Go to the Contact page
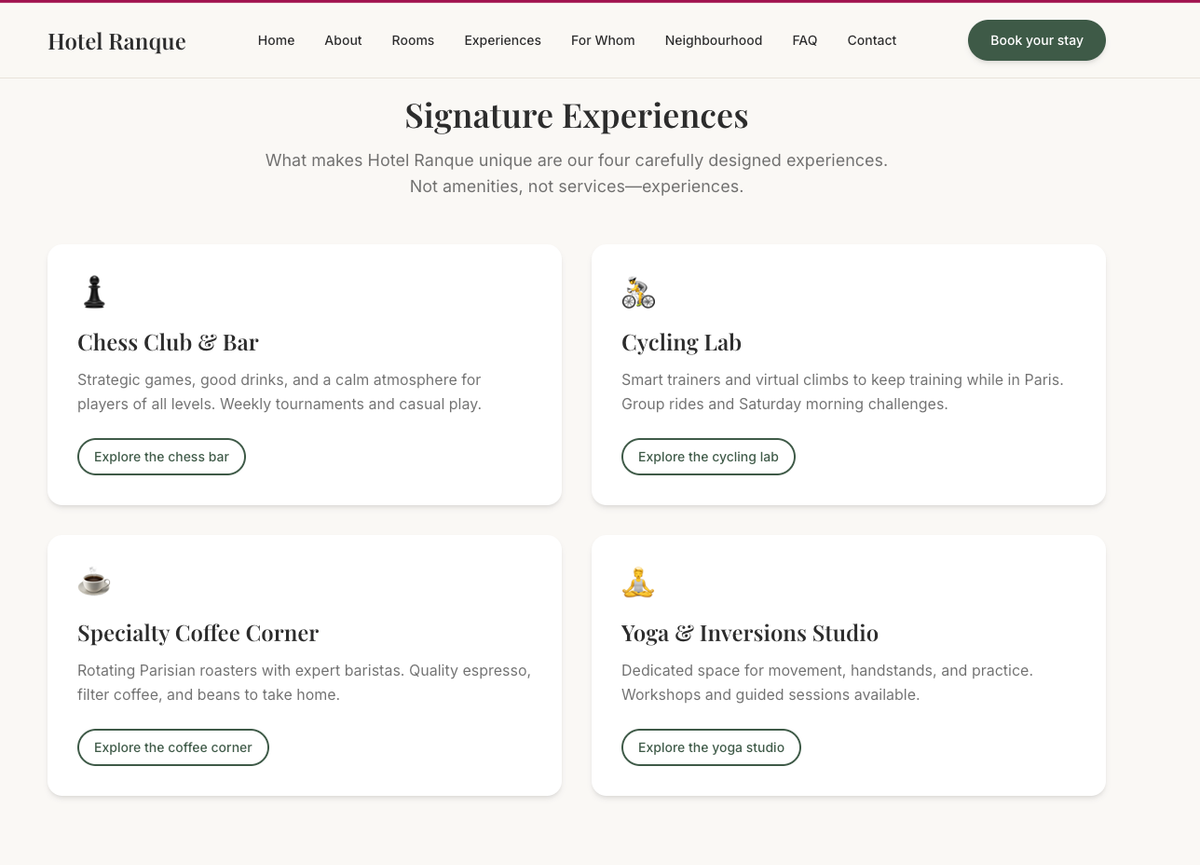The image size is (1200, 865). (872, 40)
